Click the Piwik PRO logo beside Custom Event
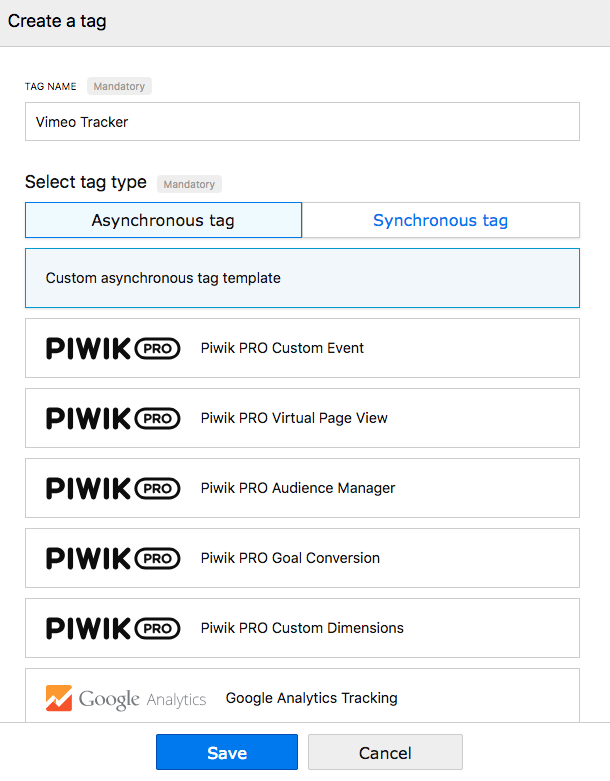 113,348
